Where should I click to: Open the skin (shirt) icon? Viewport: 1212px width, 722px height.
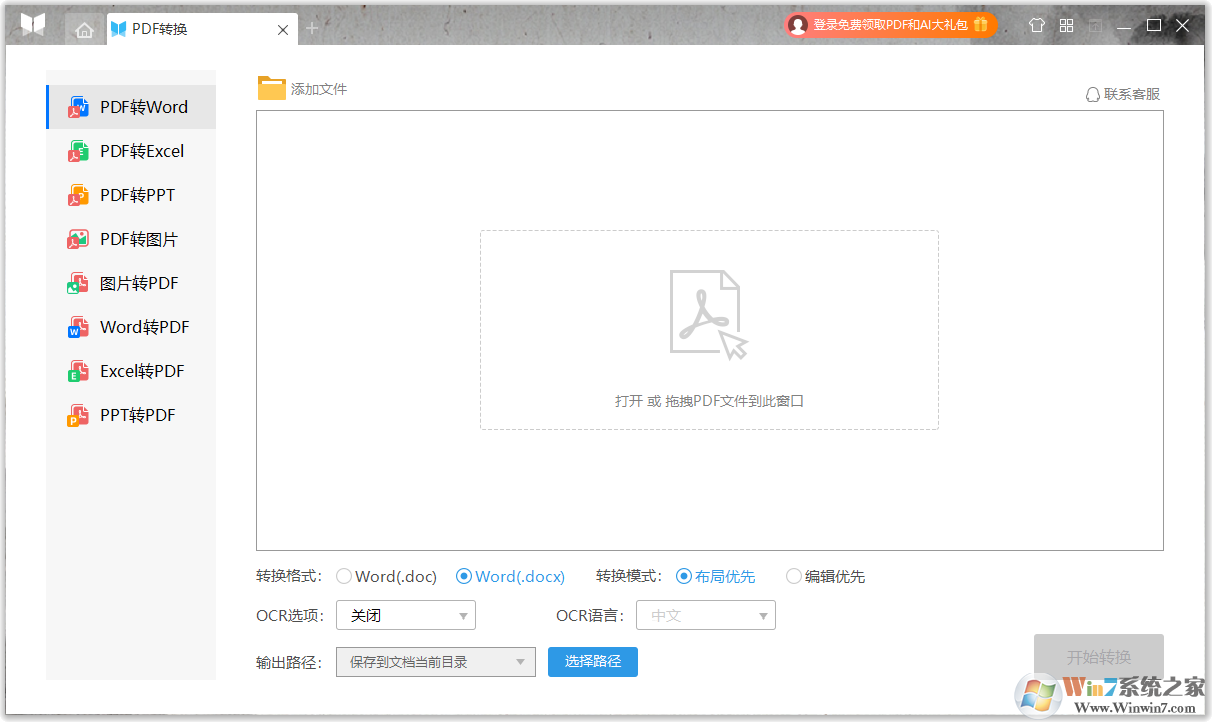pyautogui.click(x=1037, y=26)
